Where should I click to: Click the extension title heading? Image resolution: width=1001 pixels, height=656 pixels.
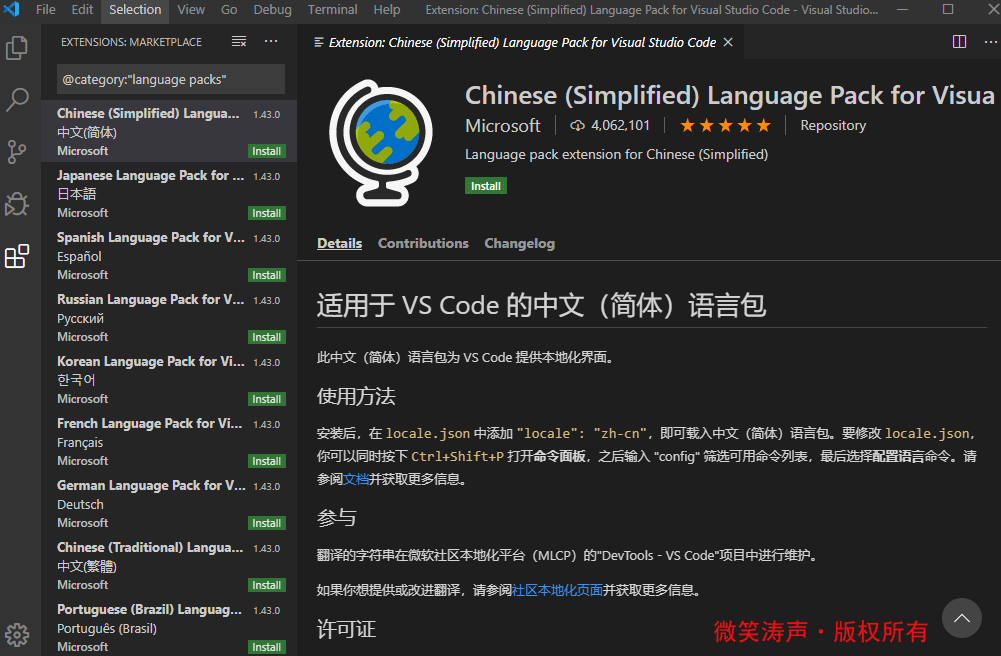pos(730,95)
